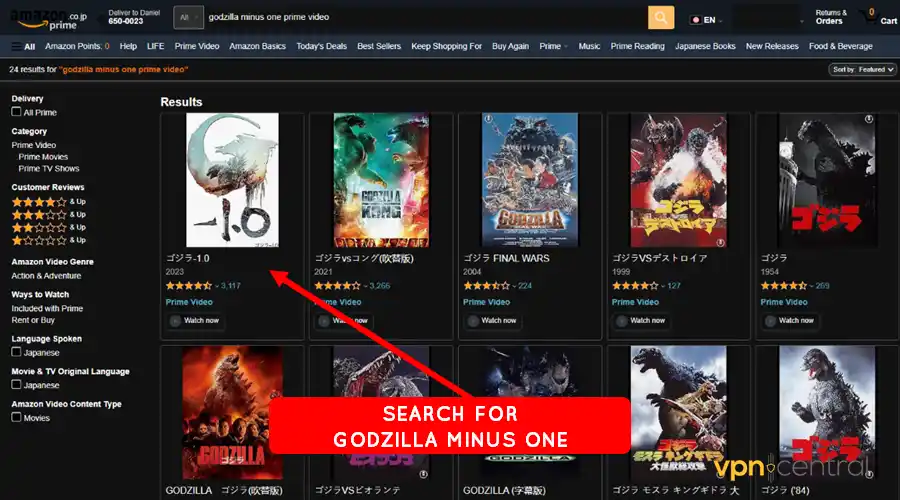This screenshot has height=500, width=900.
Task: Open Buy Again in navigation
Action: tap(510, 46)
